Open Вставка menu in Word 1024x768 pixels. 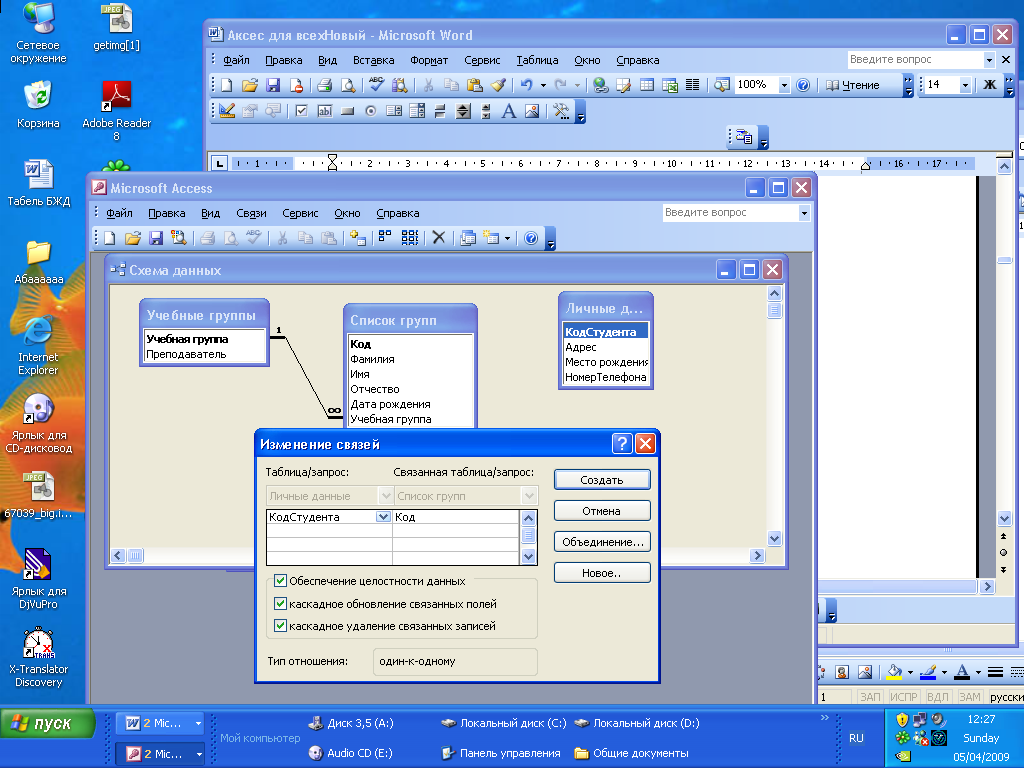click(x=374, y=60)
